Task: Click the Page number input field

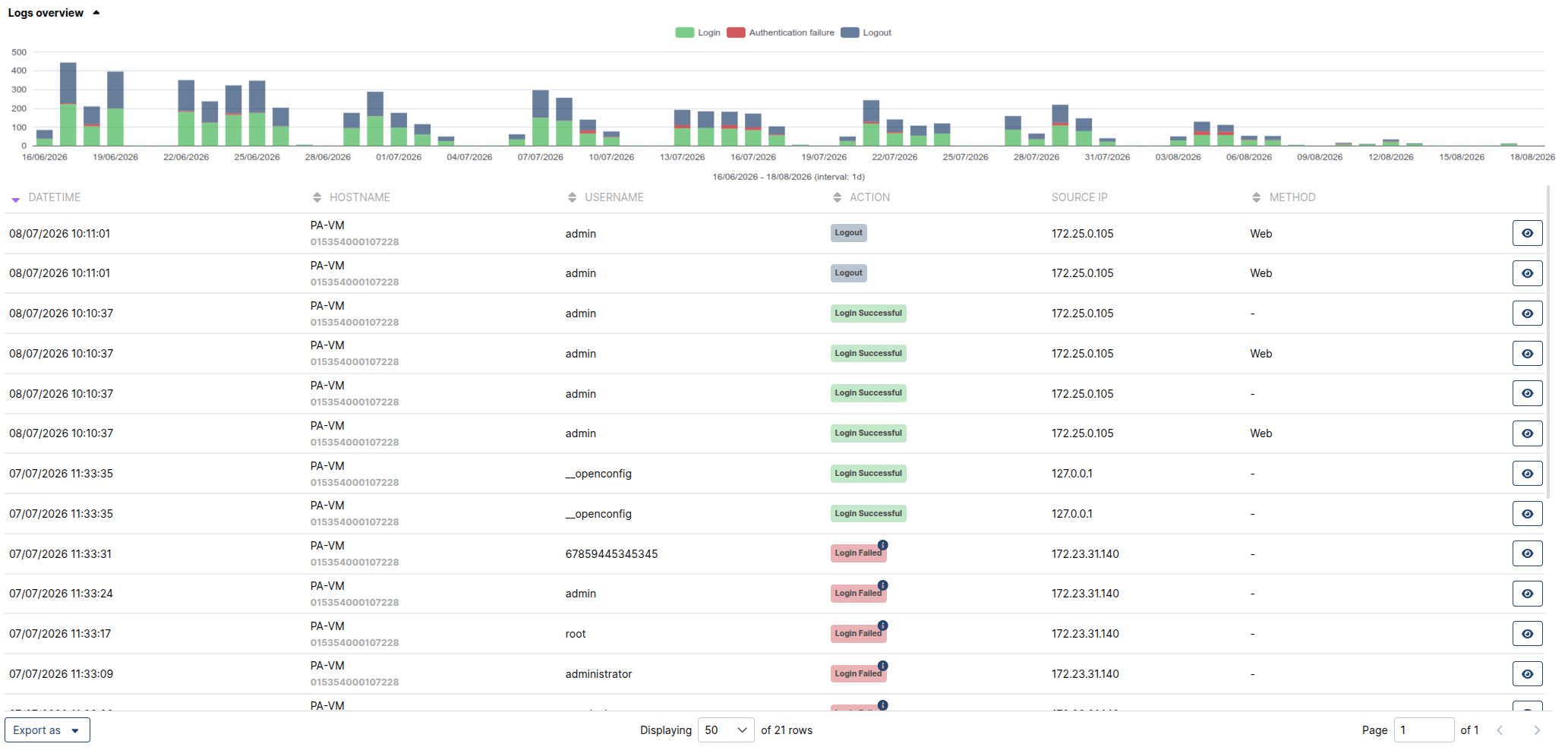Action: [x=1424, y=730]
